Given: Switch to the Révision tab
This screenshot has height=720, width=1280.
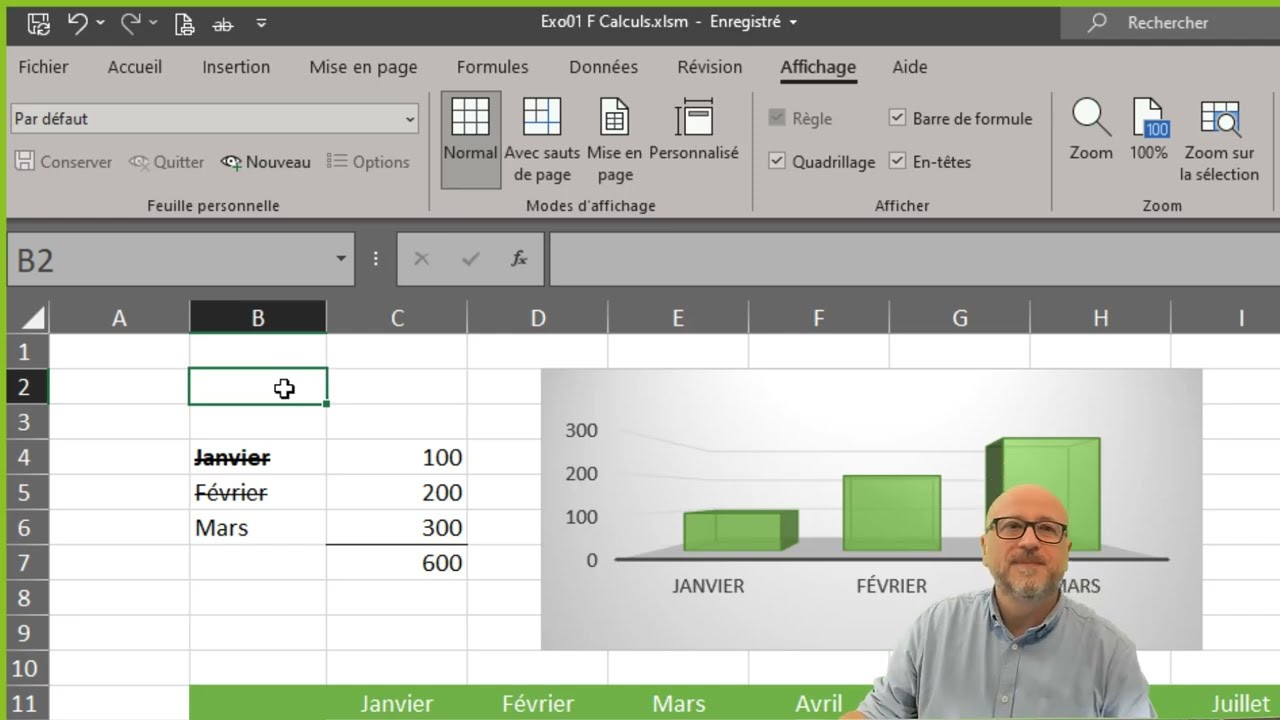Looking at the screenshot, I should pos(710,67).
